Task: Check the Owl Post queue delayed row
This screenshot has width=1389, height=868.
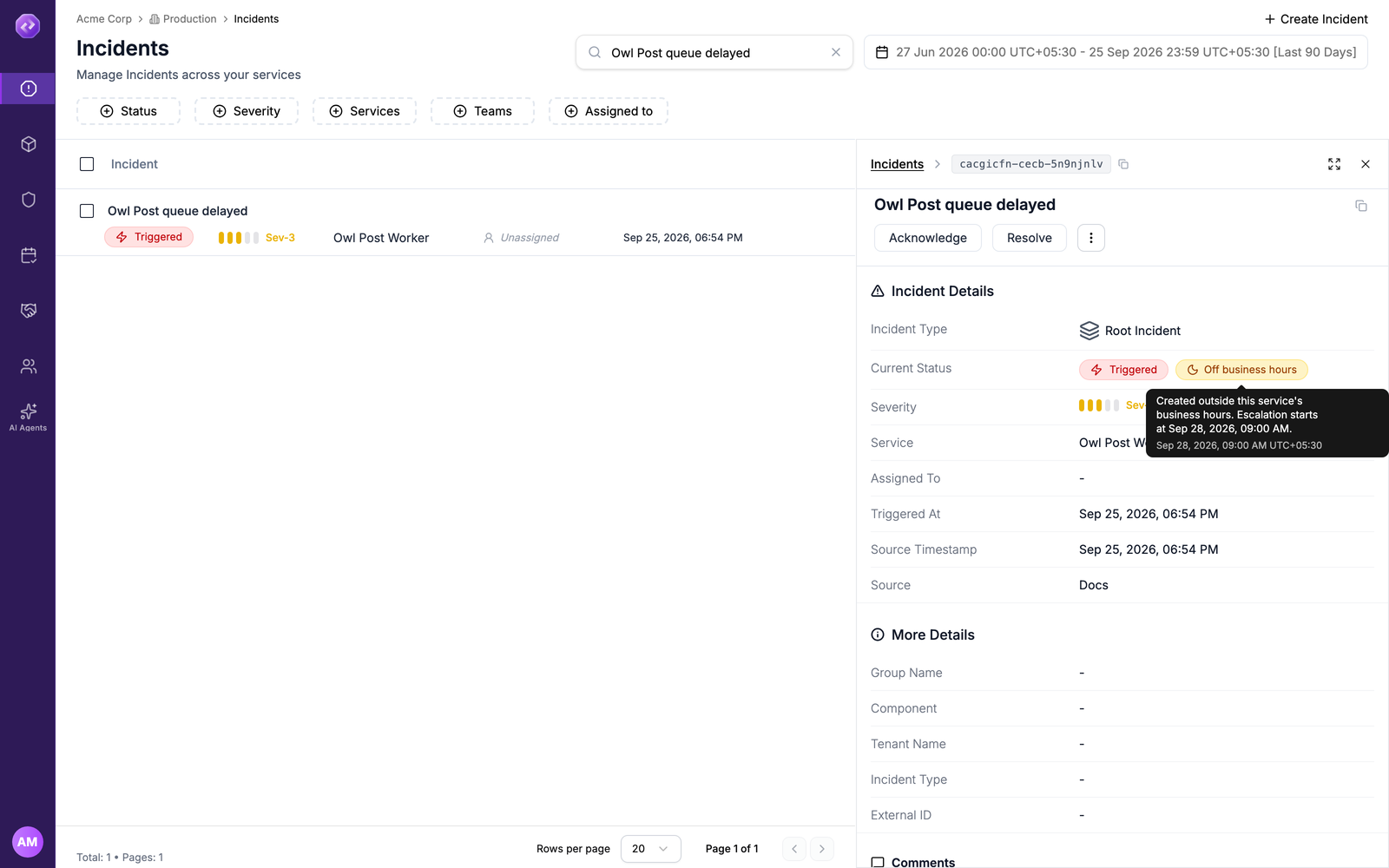Action: click(87, 211)
